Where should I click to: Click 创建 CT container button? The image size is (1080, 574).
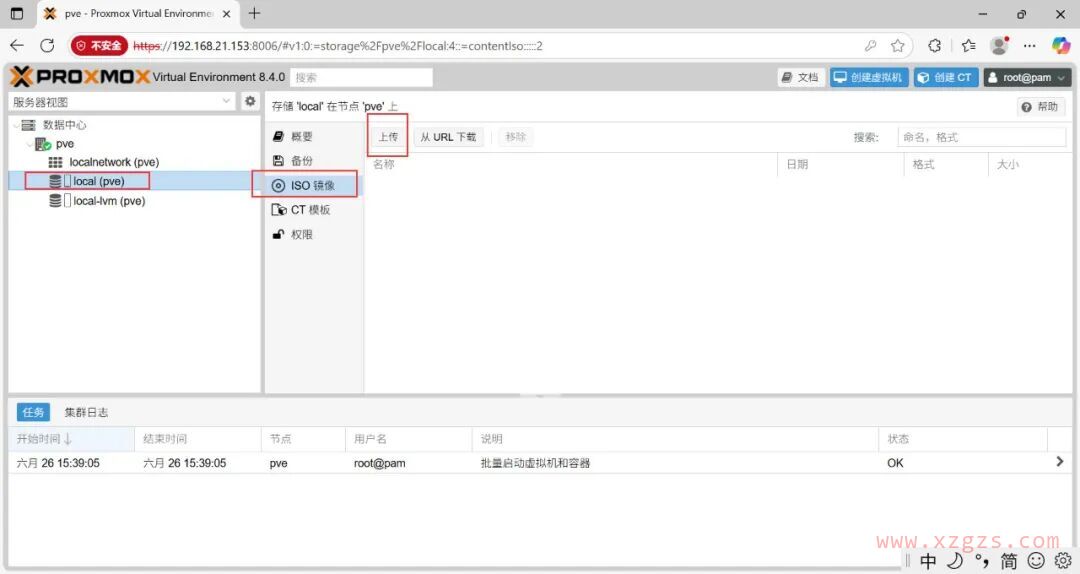click(944, 78)
